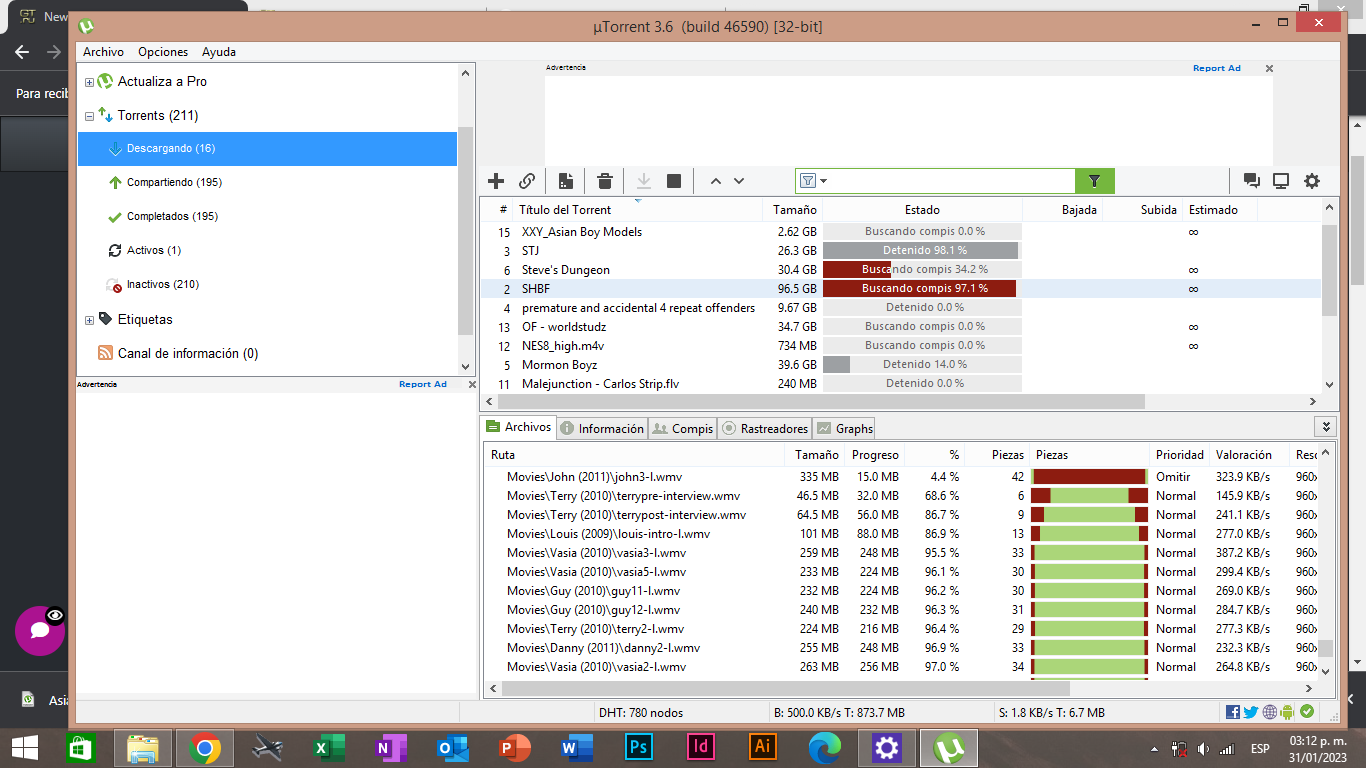Expand the Etiquetas tree node
The width and height of the screenshot is (1366, 768).
[89, 320]
